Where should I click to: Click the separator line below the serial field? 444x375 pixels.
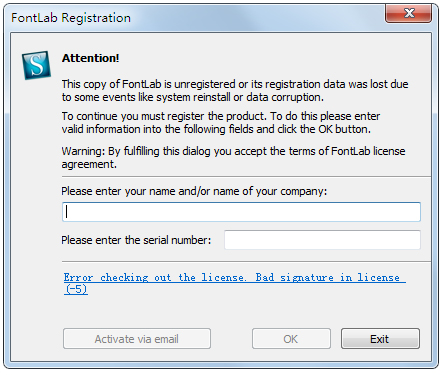(x=246, y=262)
